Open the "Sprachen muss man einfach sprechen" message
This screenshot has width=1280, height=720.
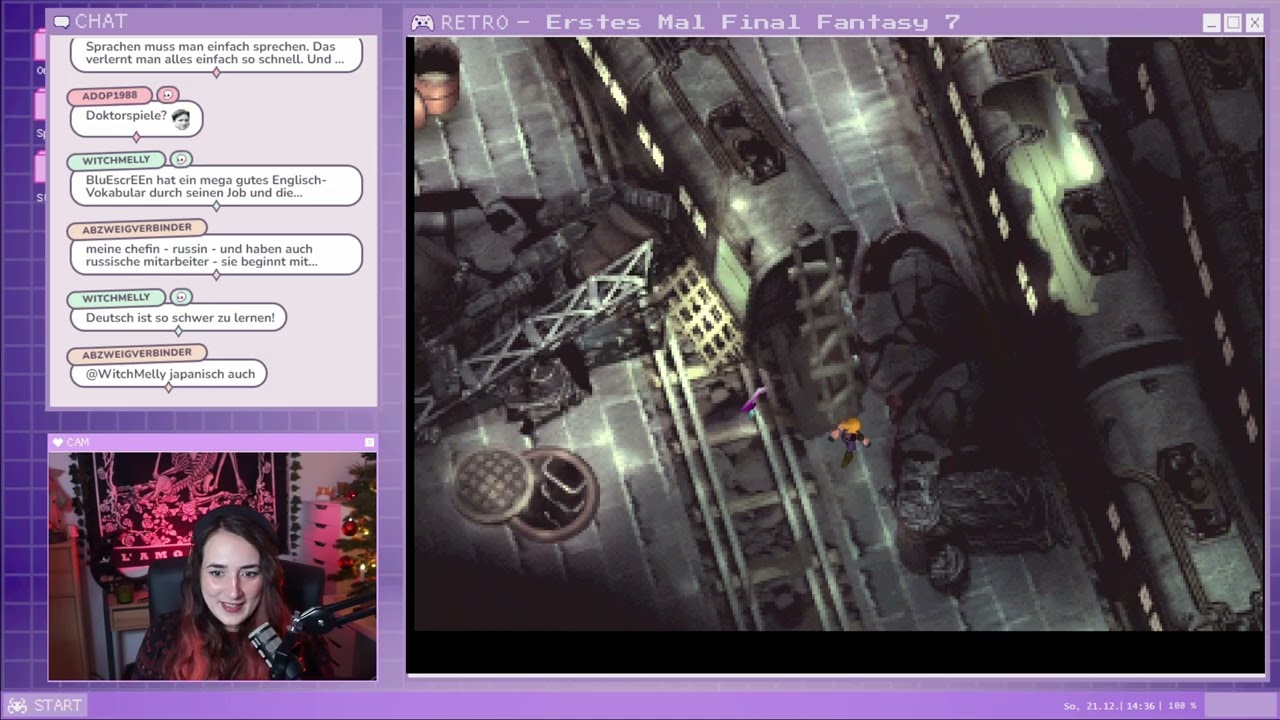click(216, 53)
